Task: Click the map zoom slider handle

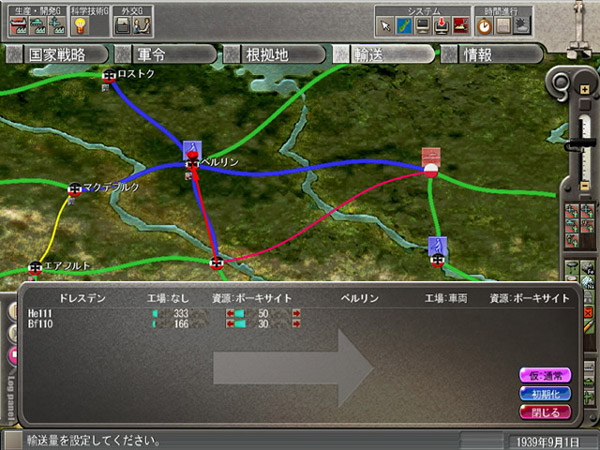Action: pyautogui.click(x=582, y=145)
